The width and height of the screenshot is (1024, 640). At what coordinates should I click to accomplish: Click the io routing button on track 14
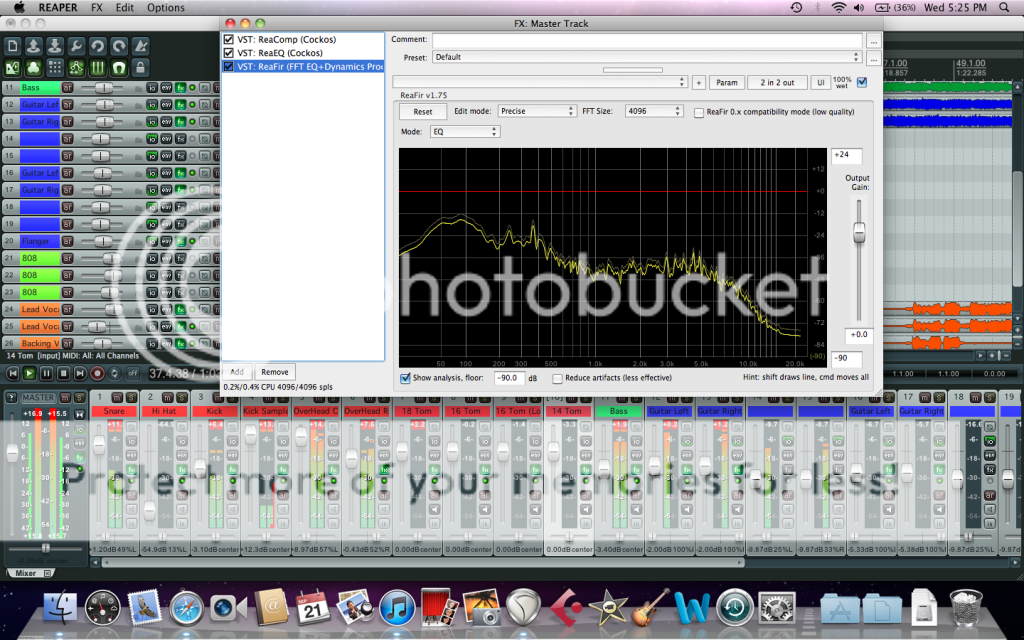(x=152, y=138)
